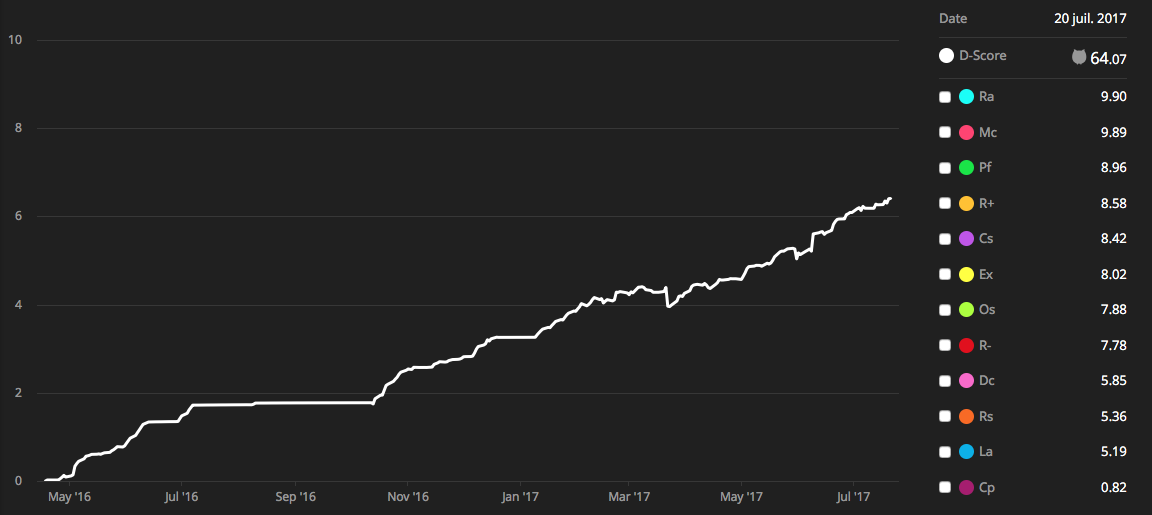This screenshot has width=1152, height=515.
Task: Click the lime Os color dot
Action: click(x=967, y=309)
